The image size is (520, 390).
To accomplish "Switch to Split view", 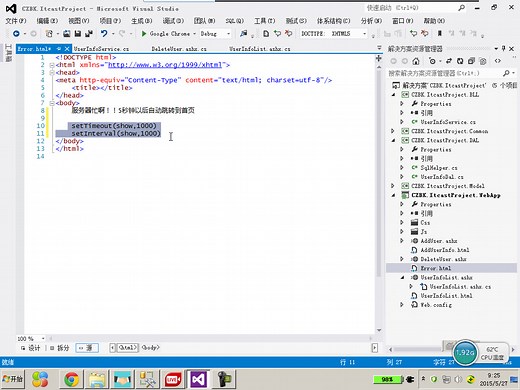I will [60, 348].
